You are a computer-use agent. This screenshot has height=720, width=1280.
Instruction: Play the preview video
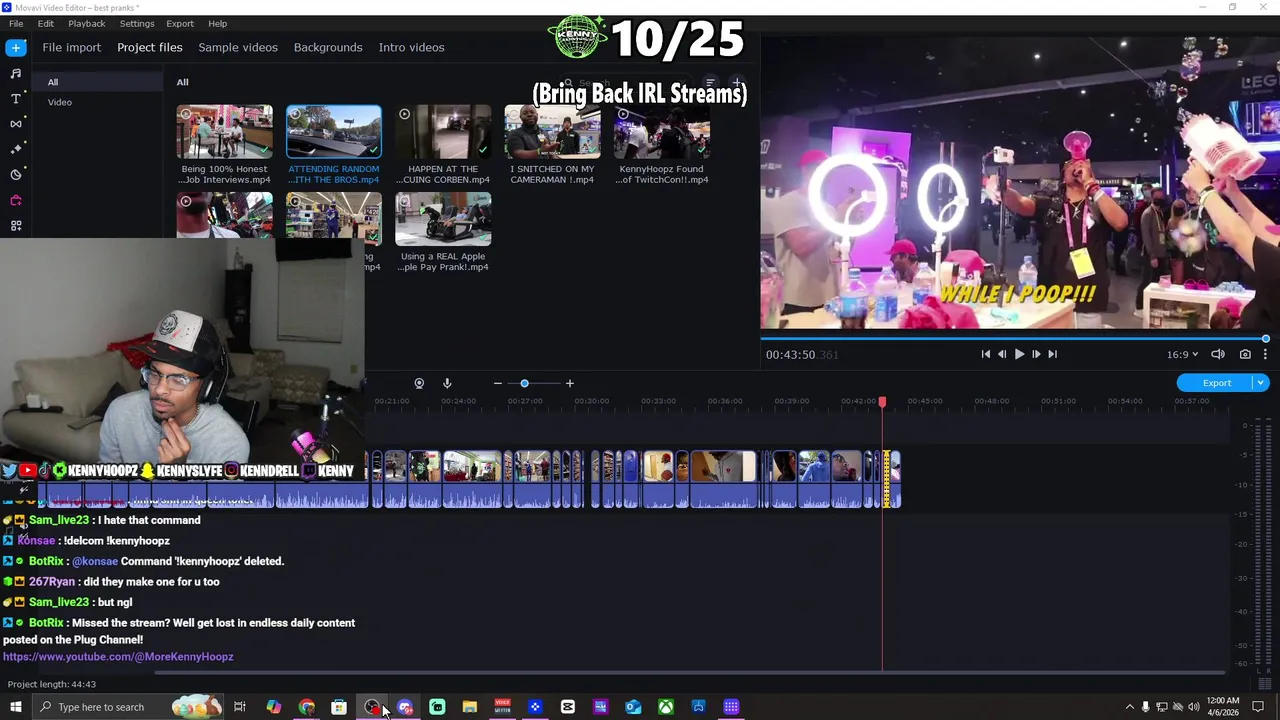[x=1019, y=354]
